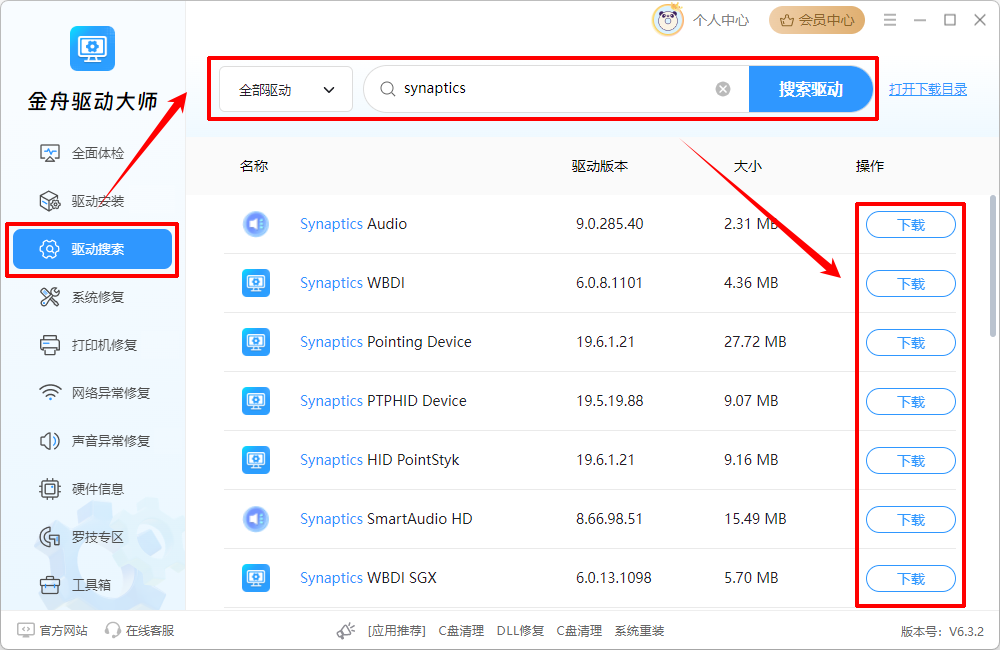Select the Synaptics Audio name text
This screenshot has height=650, width=1000.
(353, 224)
